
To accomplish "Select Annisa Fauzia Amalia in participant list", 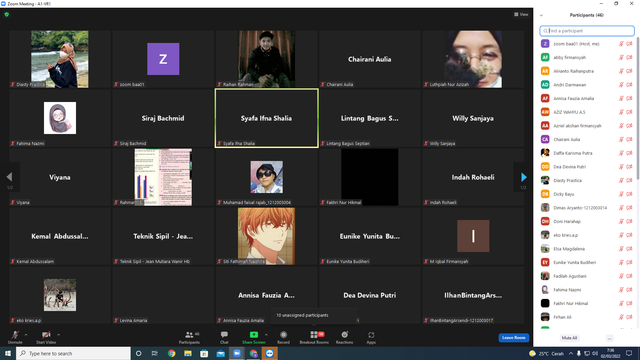I will click(587, 98).
